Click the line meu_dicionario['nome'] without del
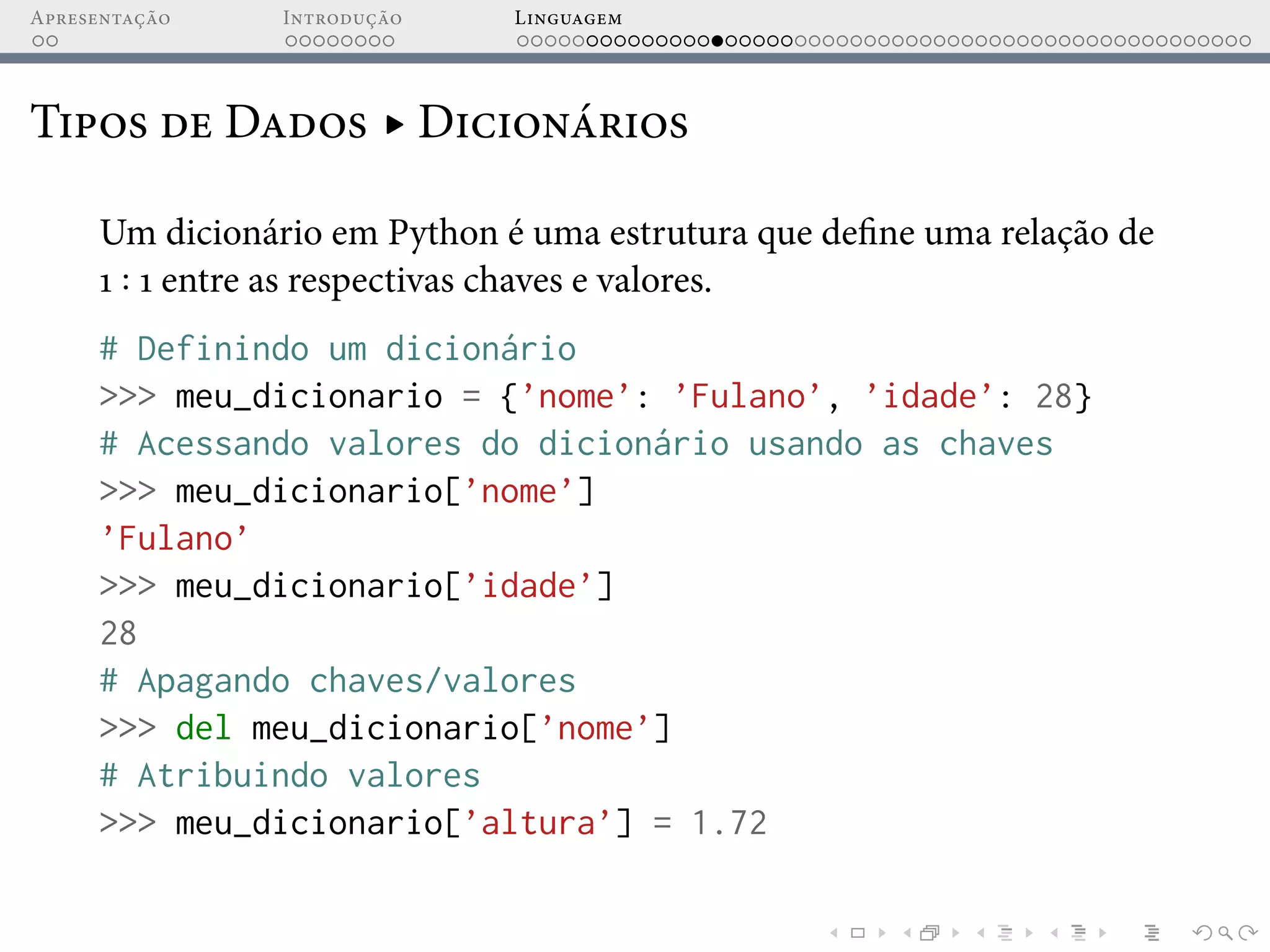 (x=347, y=491)
